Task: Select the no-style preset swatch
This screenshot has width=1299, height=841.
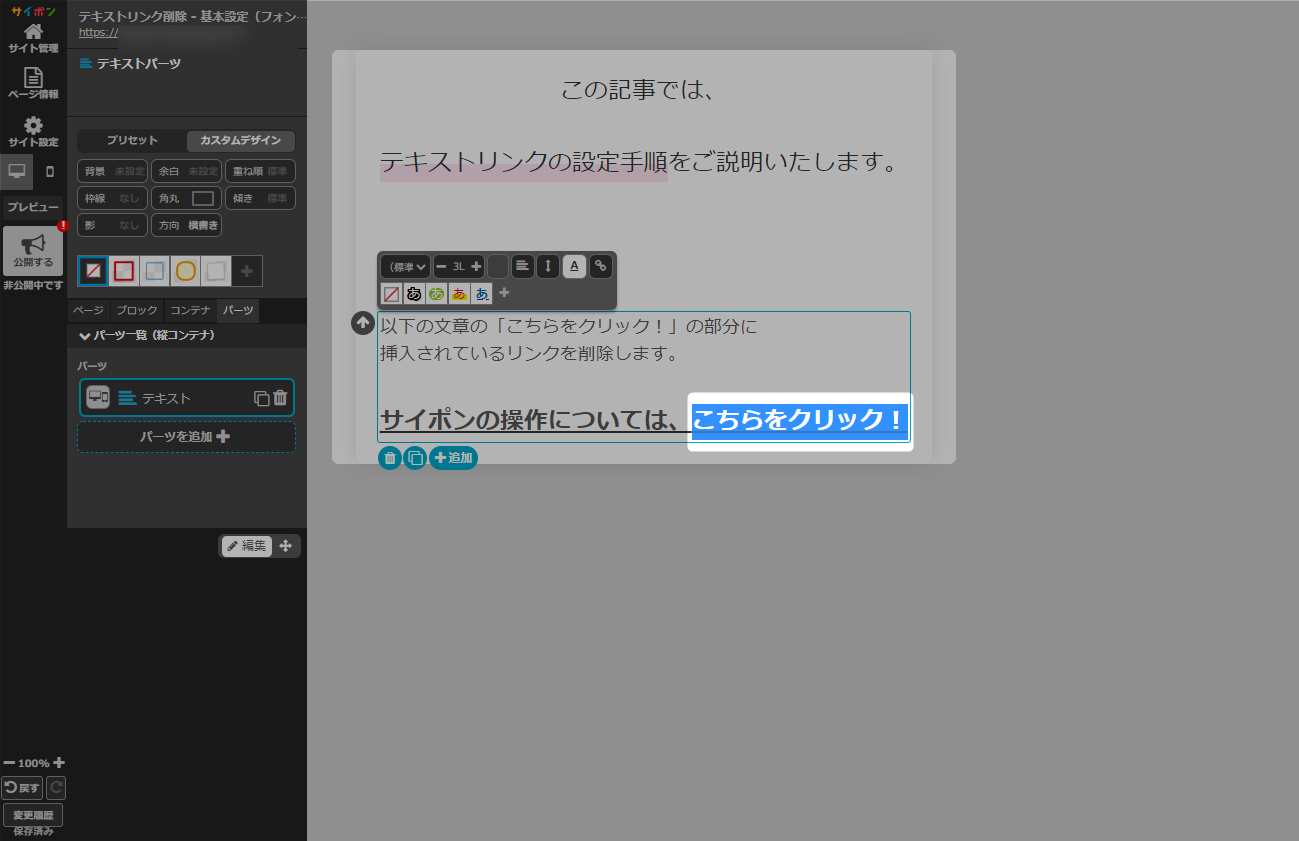Action: [93, 270]
